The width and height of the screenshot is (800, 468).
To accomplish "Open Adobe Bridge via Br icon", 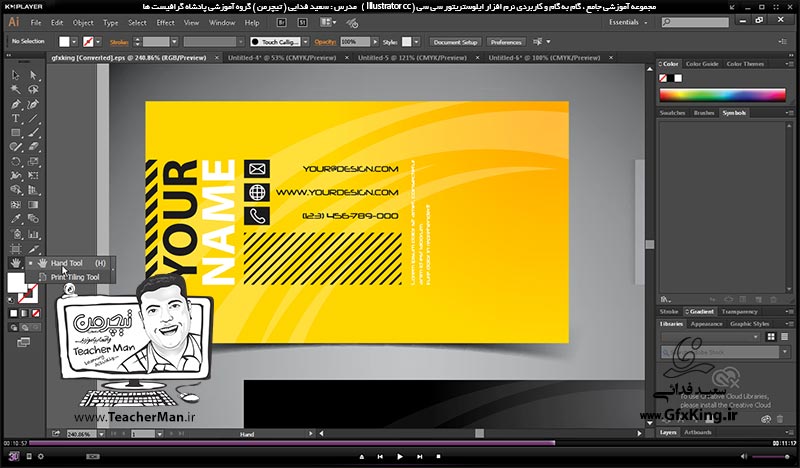I will (x=281, y=22).
